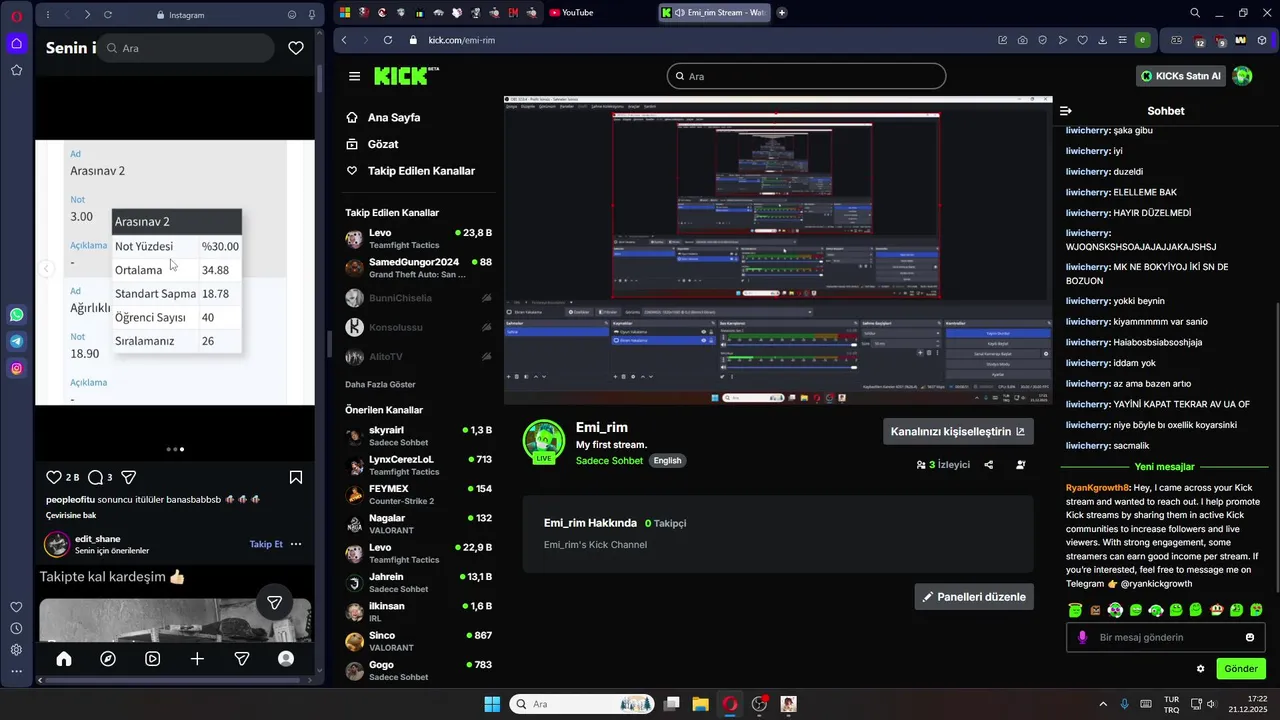
Task: Go to Instagram home icon
Action: coord(64,659)
